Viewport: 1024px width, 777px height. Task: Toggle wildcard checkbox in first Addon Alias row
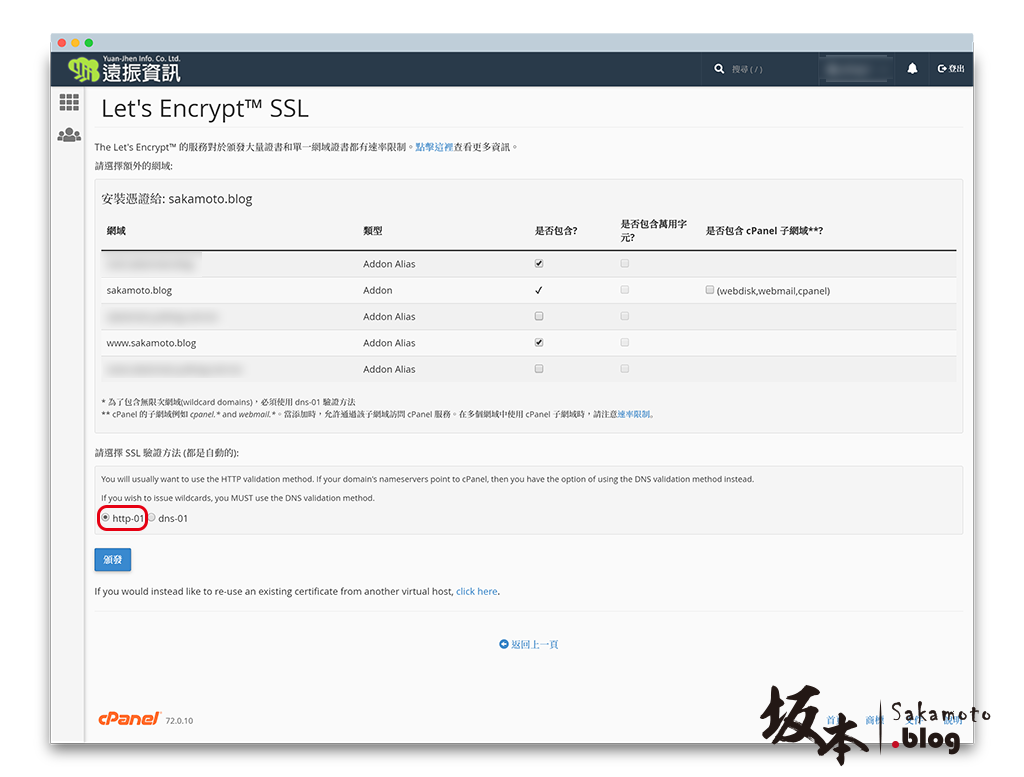point(625,264)
